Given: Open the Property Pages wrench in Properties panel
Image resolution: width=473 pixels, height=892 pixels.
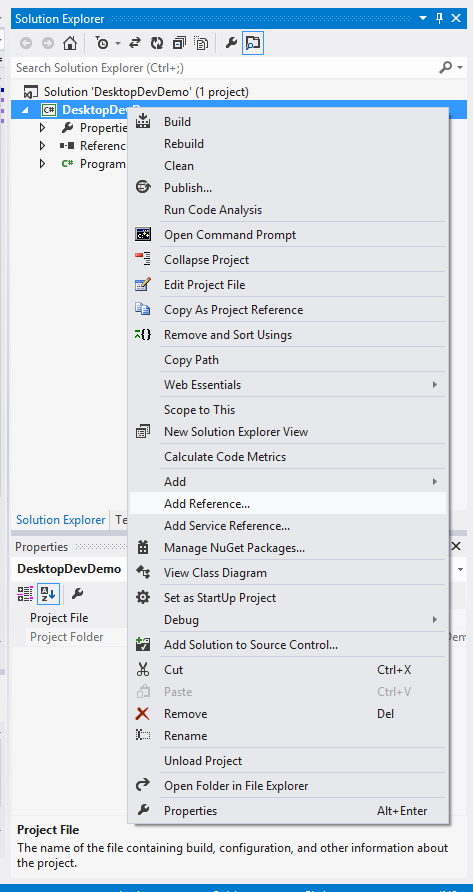Looking at the screenshot, I should coord(77,594).
